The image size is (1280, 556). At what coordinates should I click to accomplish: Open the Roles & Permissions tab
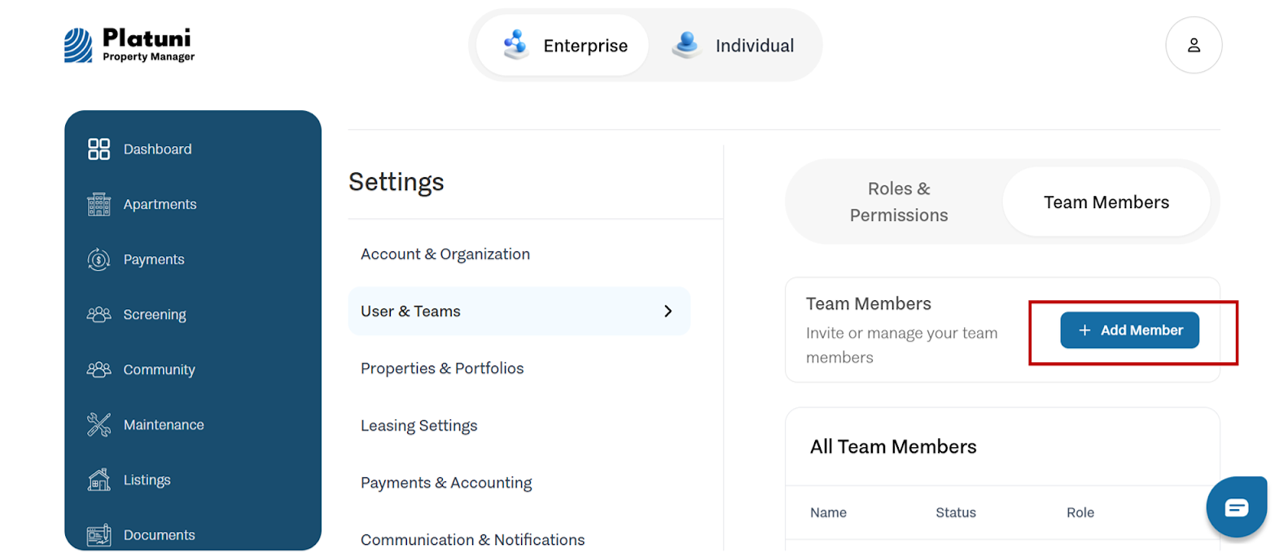[x=898, y=202]
